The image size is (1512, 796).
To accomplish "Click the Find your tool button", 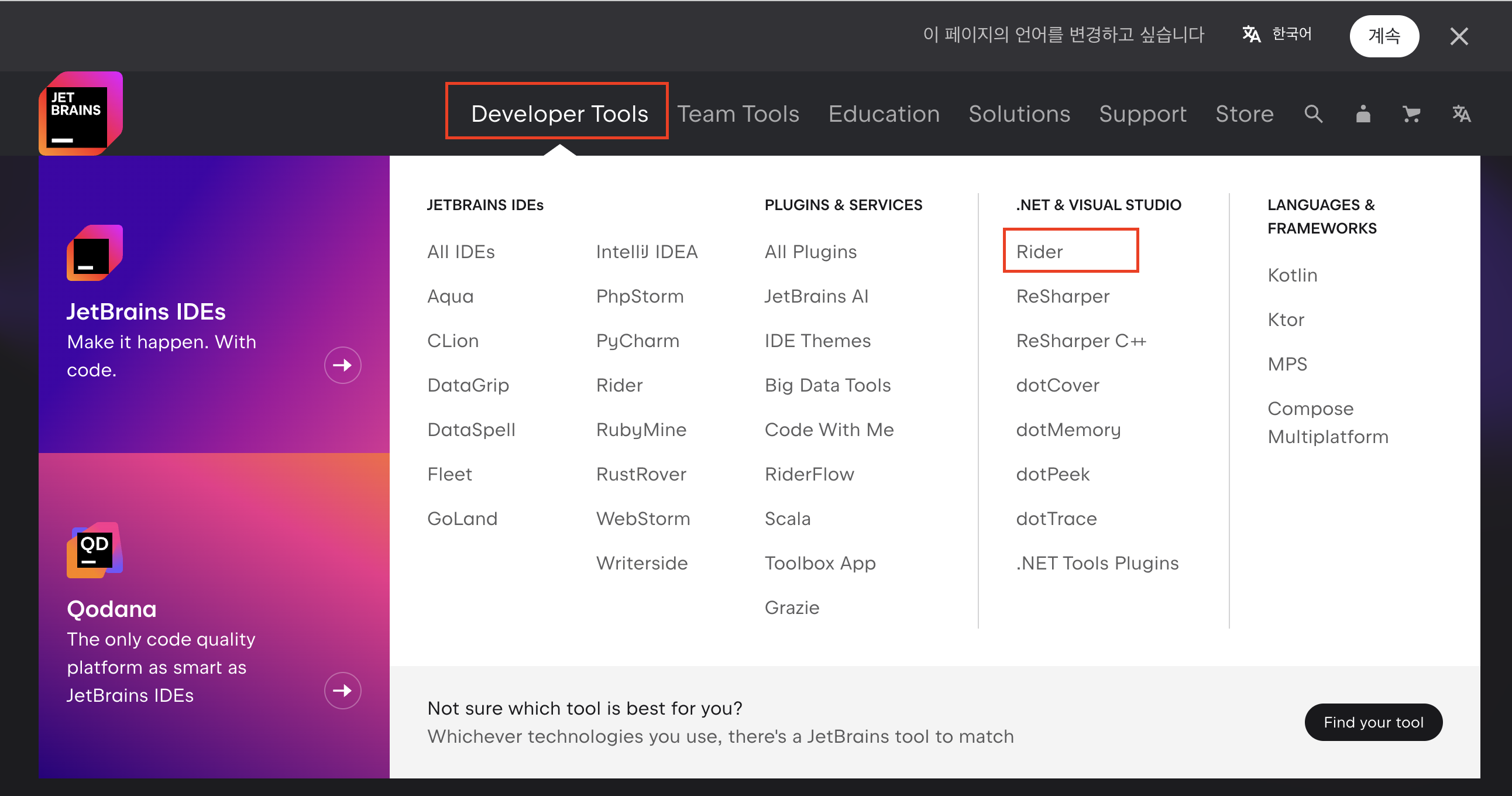I will [x=1373, y=722].
